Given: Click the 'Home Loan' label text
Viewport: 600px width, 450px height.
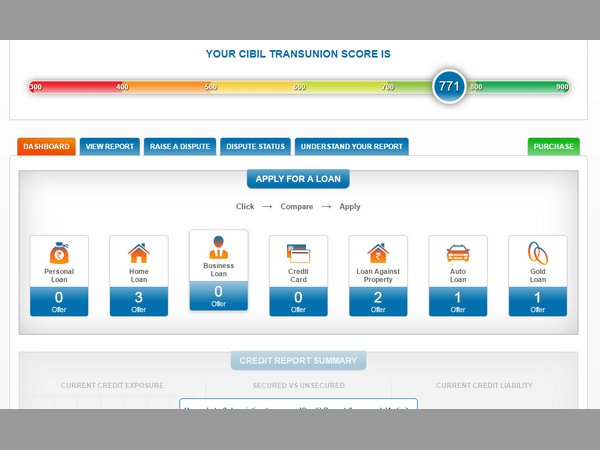Looking at the screenshot, I should pos(139,276).
